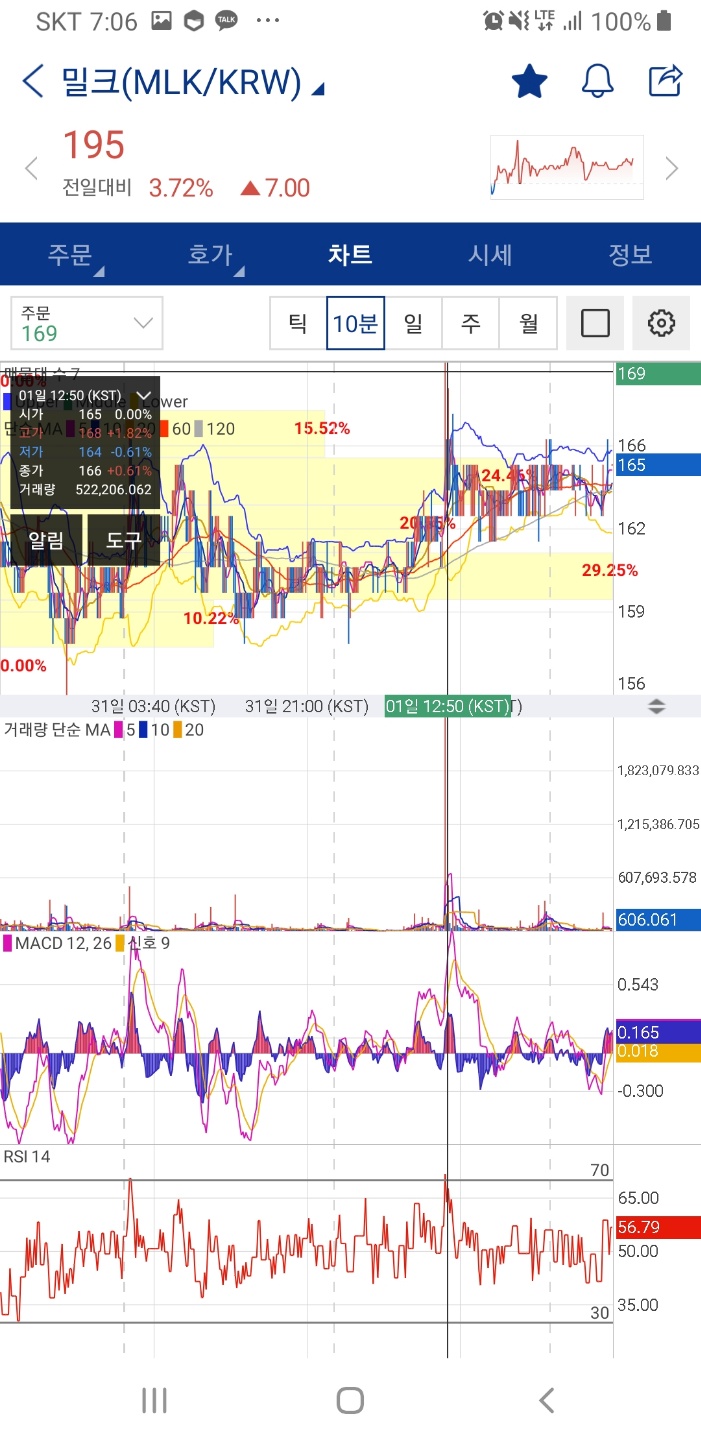Tap the Android back button

(x=546, y=1400)
